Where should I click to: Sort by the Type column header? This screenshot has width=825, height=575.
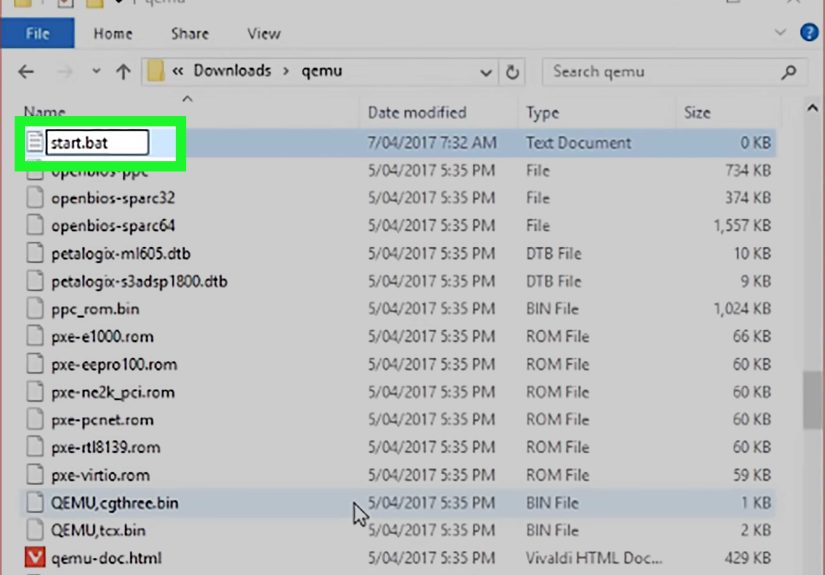542,113
